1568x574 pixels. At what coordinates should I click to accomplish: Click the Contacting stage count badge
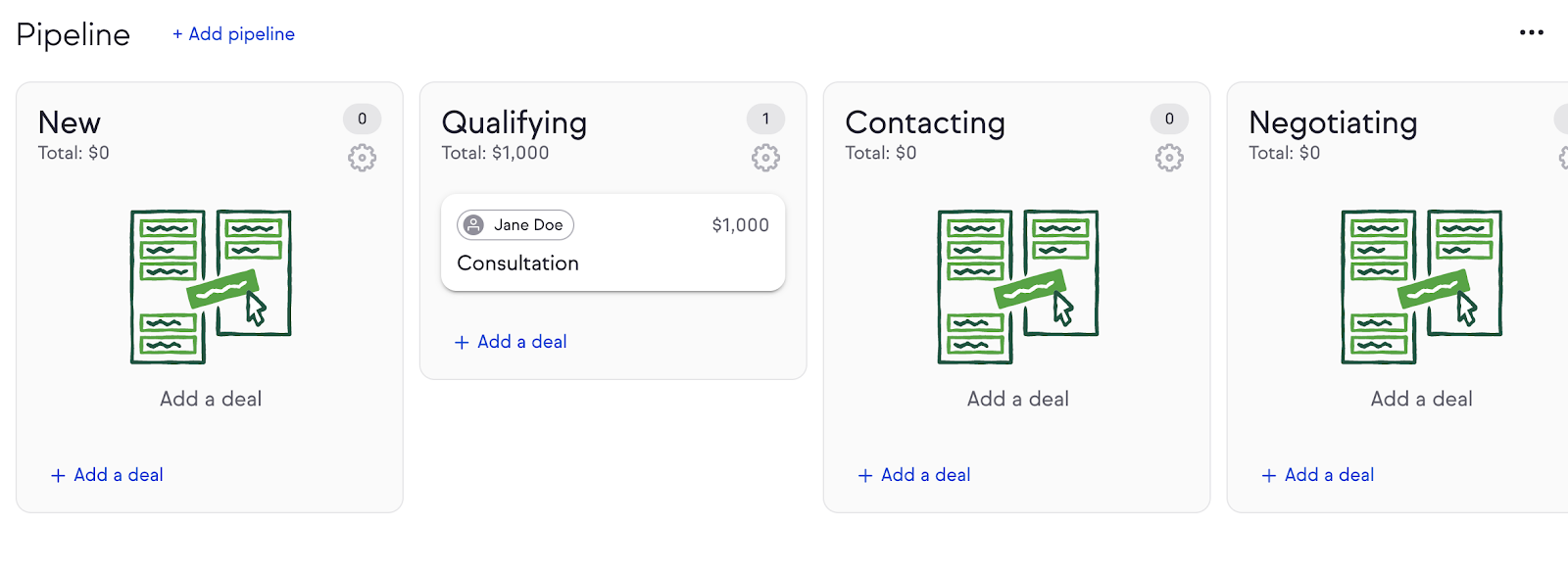pyautogui.click(x=1169, y=119)
